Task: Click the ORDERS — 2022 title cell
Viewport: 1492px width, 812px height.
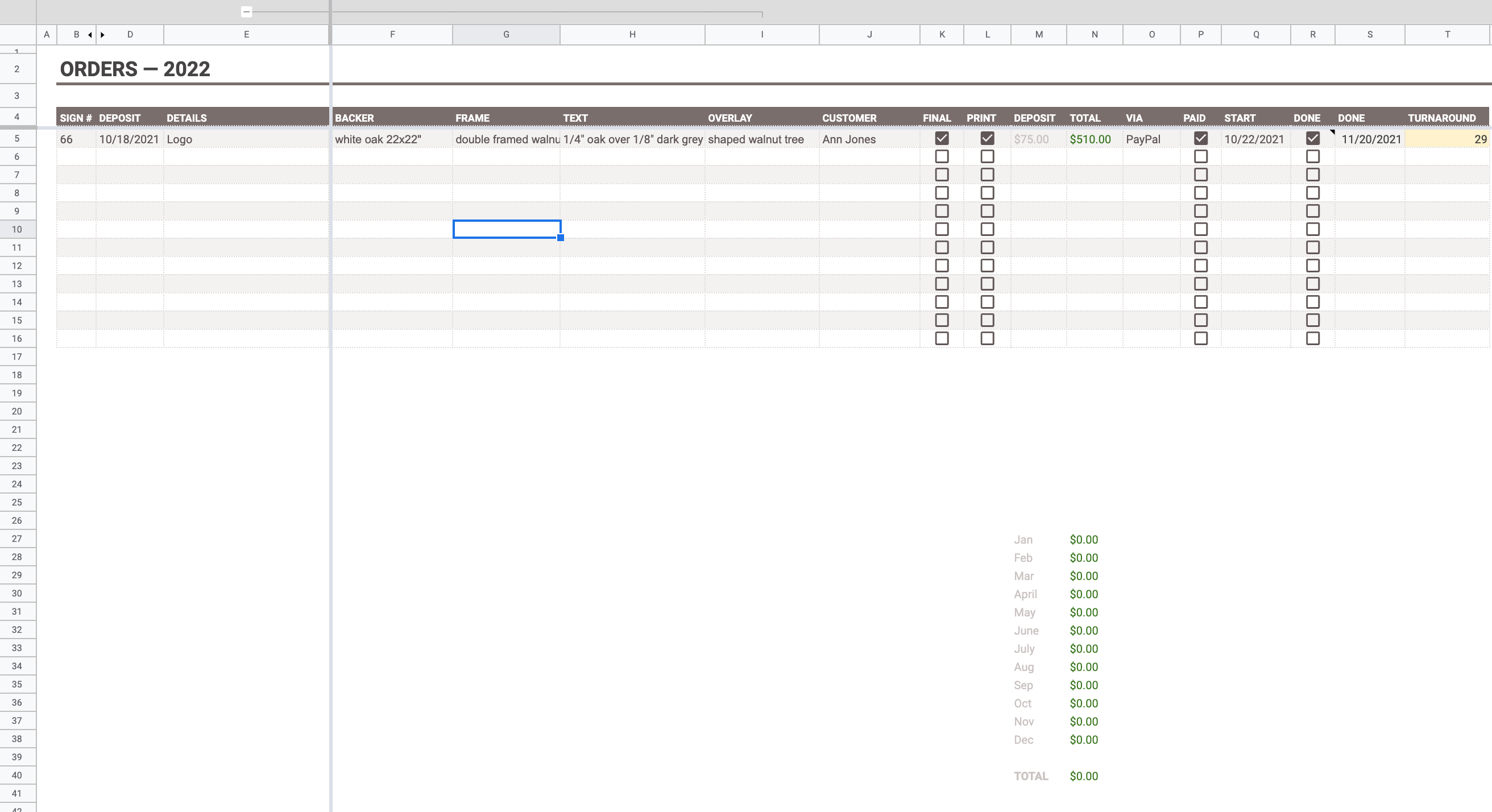Action: tap(135, 68)
